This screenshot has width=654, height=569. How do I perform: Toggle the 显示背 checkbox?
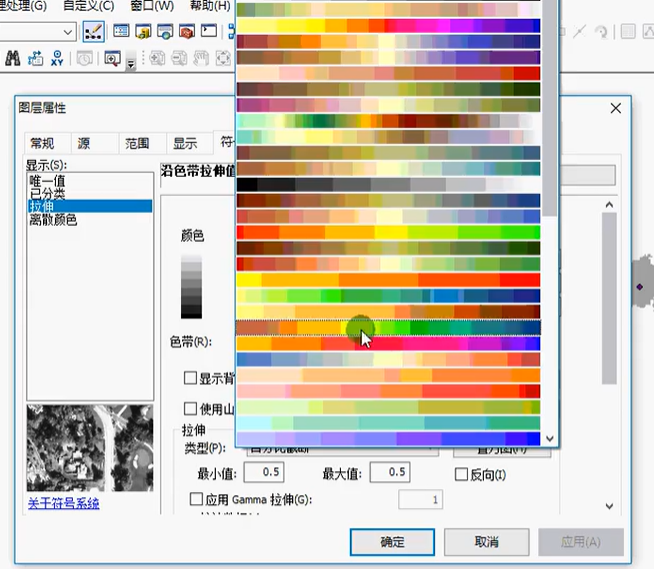click(190, 378)
